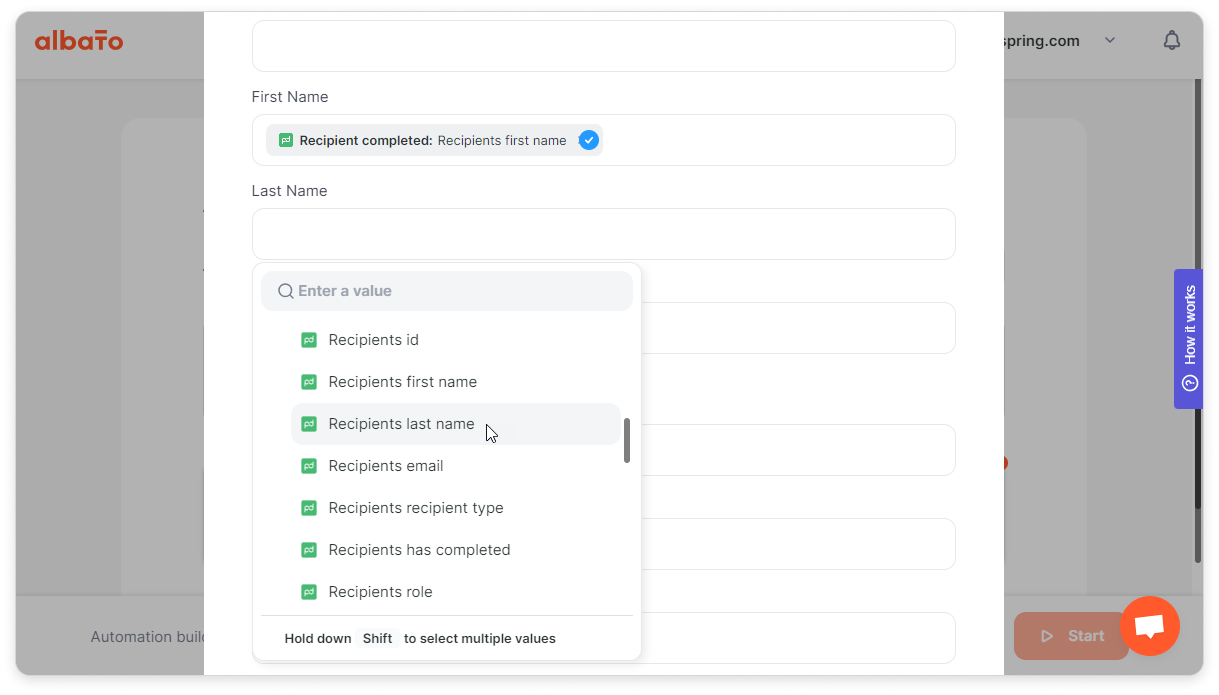This screenshot has width=1219, height=695.
Task: Click the Recipient completed first name chip
Action: 434,140
